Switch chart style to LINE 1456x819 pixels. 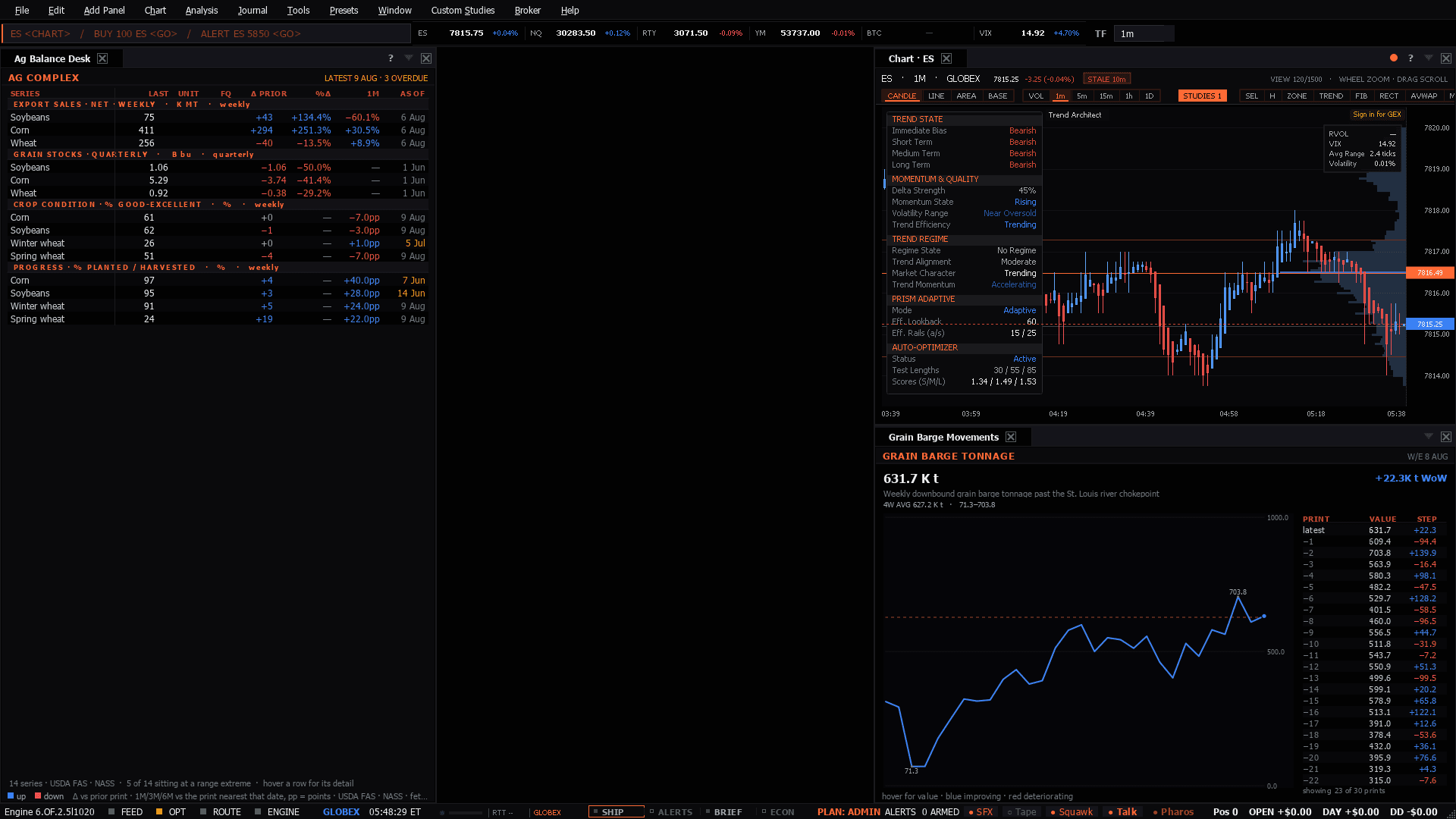937,96
